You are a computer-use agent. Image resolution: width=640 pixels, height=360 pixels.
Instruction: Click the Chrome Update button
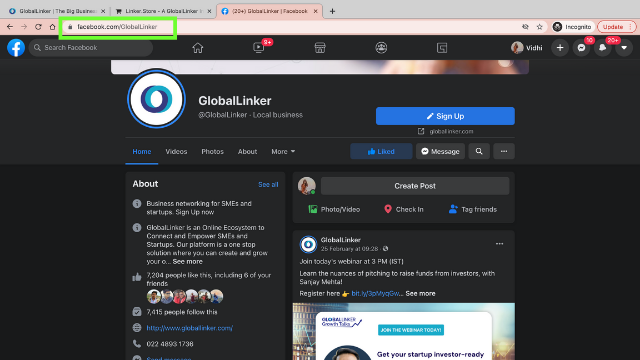pyautogui.click(x=617, y=27)
